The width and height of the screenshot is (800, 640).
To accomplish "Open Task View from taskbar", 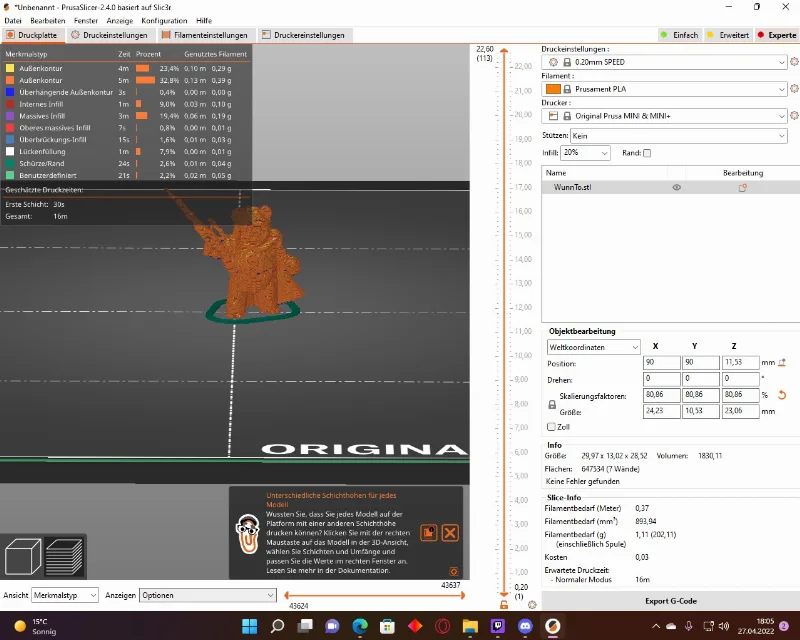I will [x=305, y=626].
